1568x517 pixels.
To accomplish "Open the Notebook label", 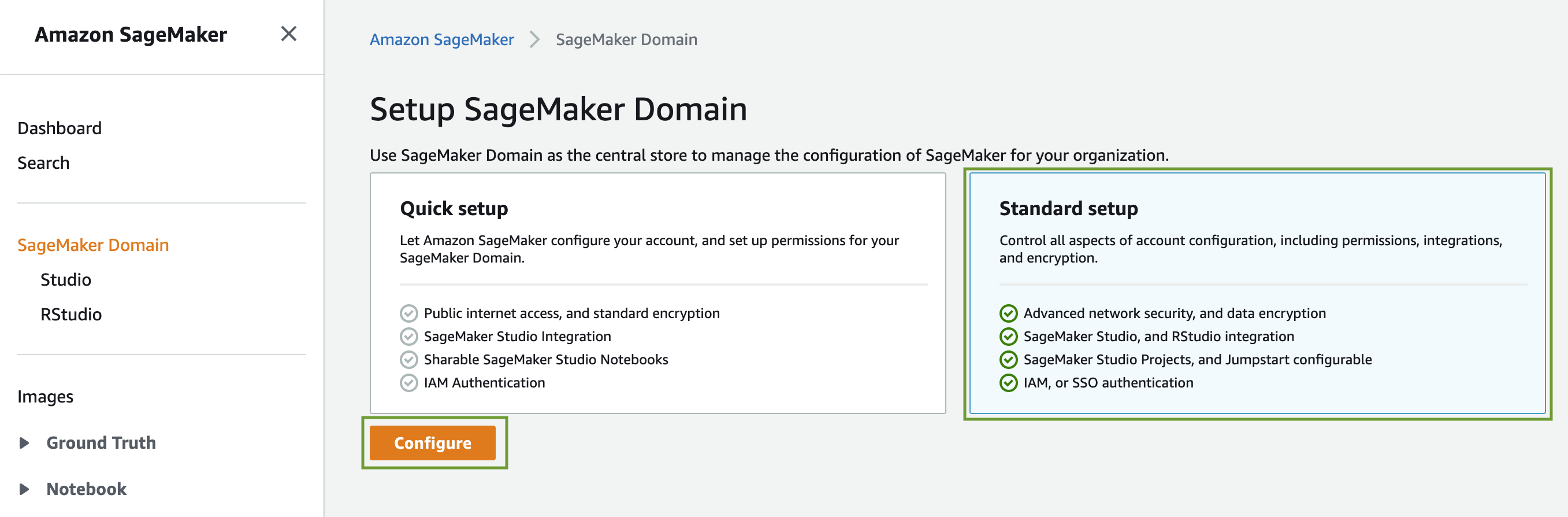I will (87, 489).
